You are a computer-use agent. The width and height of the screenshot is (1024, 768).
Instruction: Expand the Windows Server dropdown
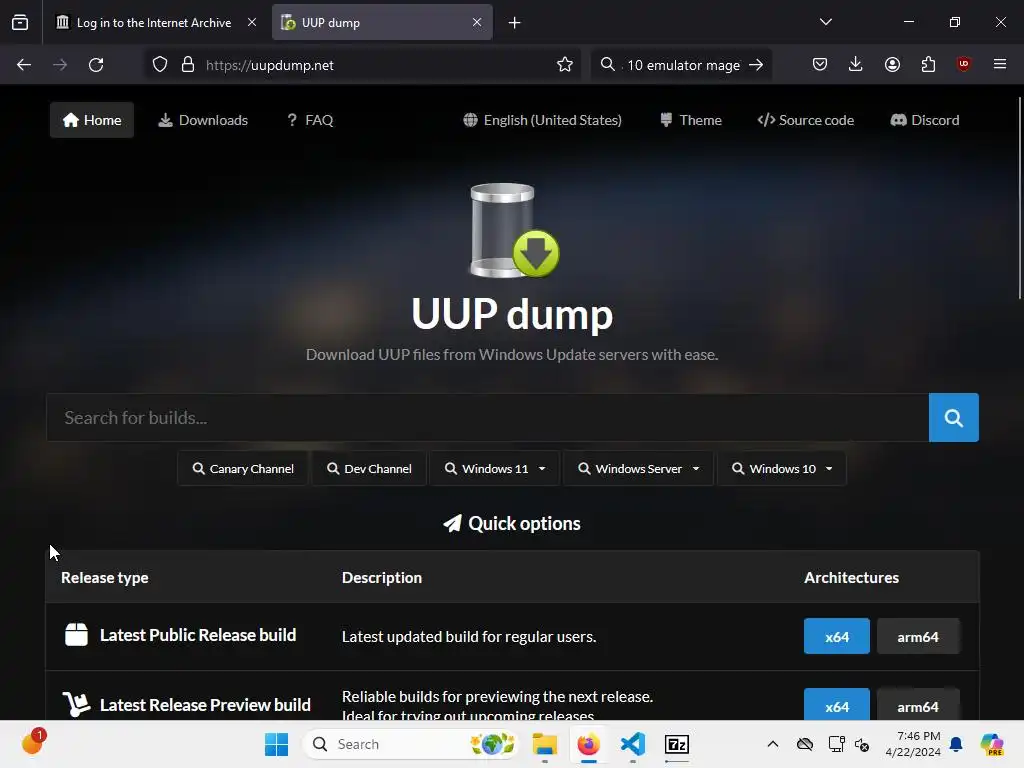click(638, 469)
